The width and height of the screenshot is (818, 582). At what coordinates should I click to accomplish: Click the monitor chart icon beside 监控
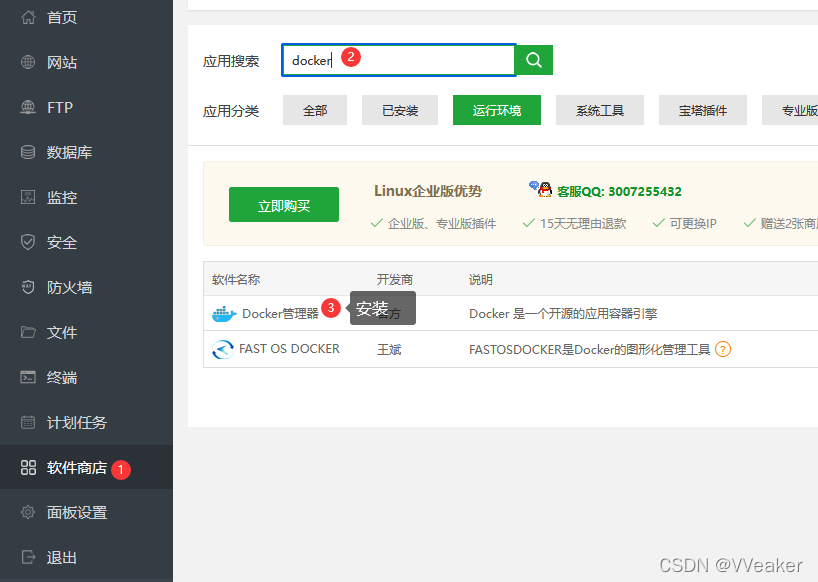click(28, 197)
